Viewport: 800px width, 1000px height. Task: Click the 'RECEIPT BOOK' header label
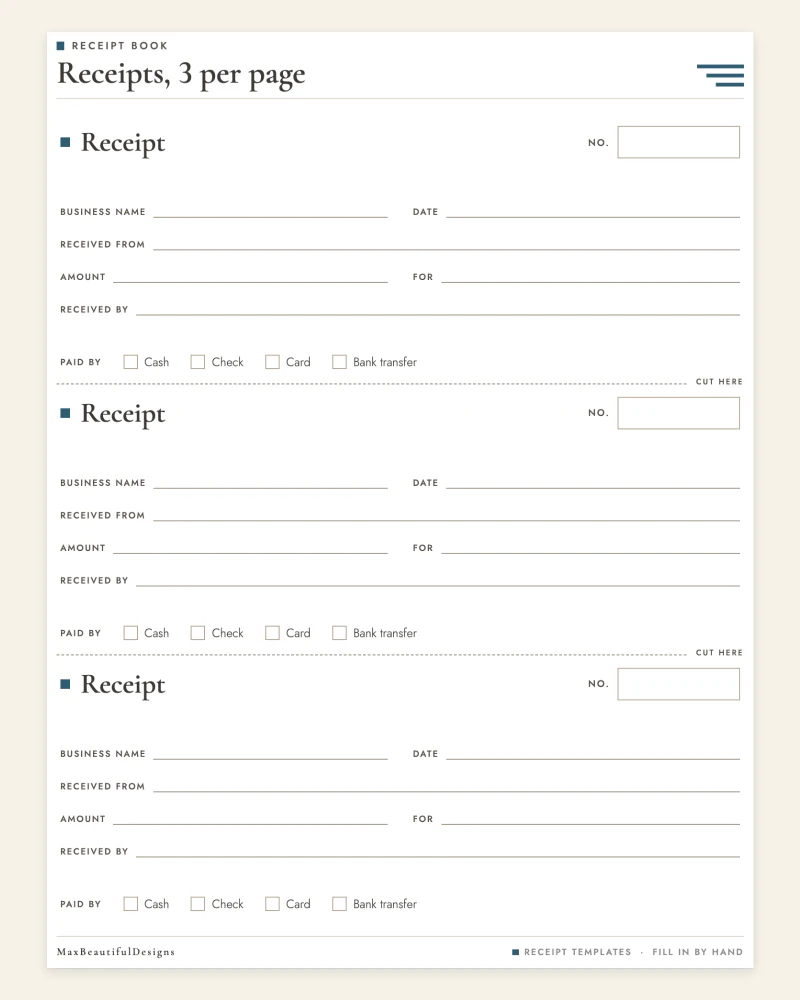click(x=120, y=46)
